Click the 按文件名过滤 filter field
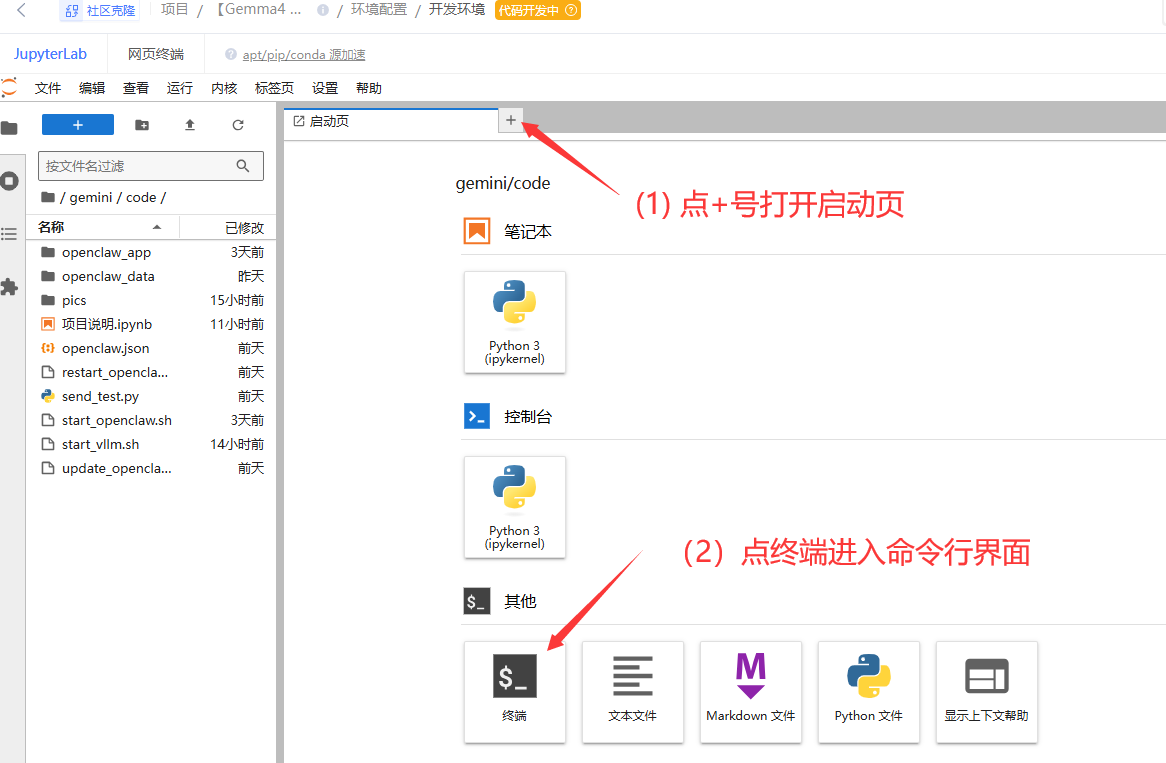This screenshot has height=763, width=1166. pyautogui.click(x=151, y=166)
